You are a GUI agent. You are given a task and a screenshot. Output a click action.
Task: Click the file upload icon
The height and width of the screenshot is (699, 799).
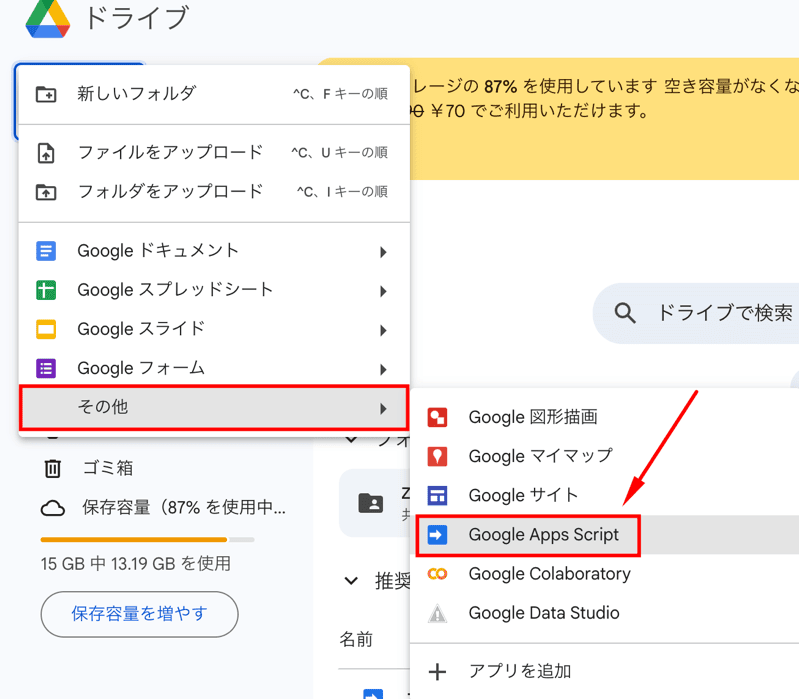point(46,153)
